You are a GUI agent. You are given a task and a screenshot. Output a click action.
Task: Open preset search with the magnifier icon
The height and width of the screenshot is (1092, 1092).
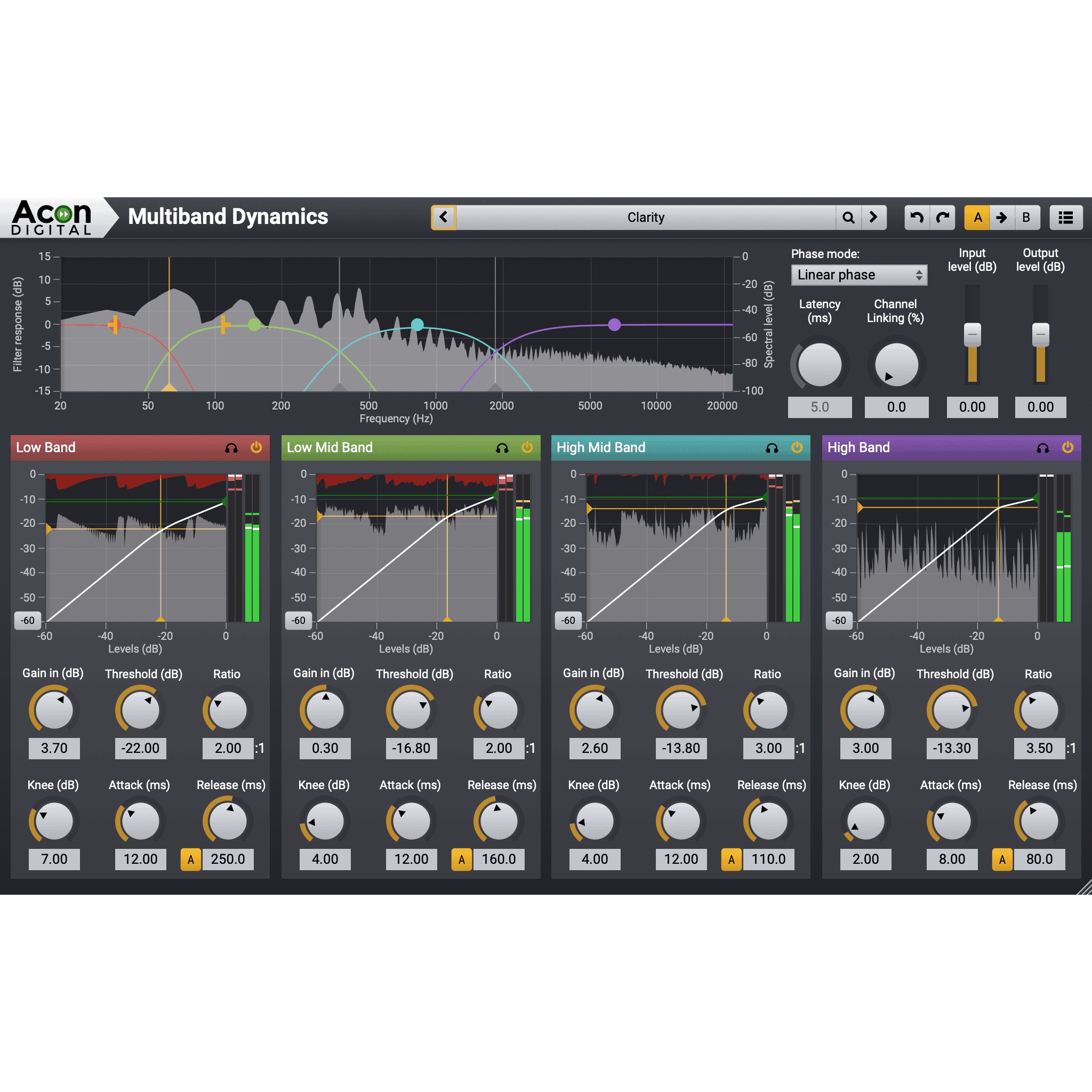click(x=849, y=217)
